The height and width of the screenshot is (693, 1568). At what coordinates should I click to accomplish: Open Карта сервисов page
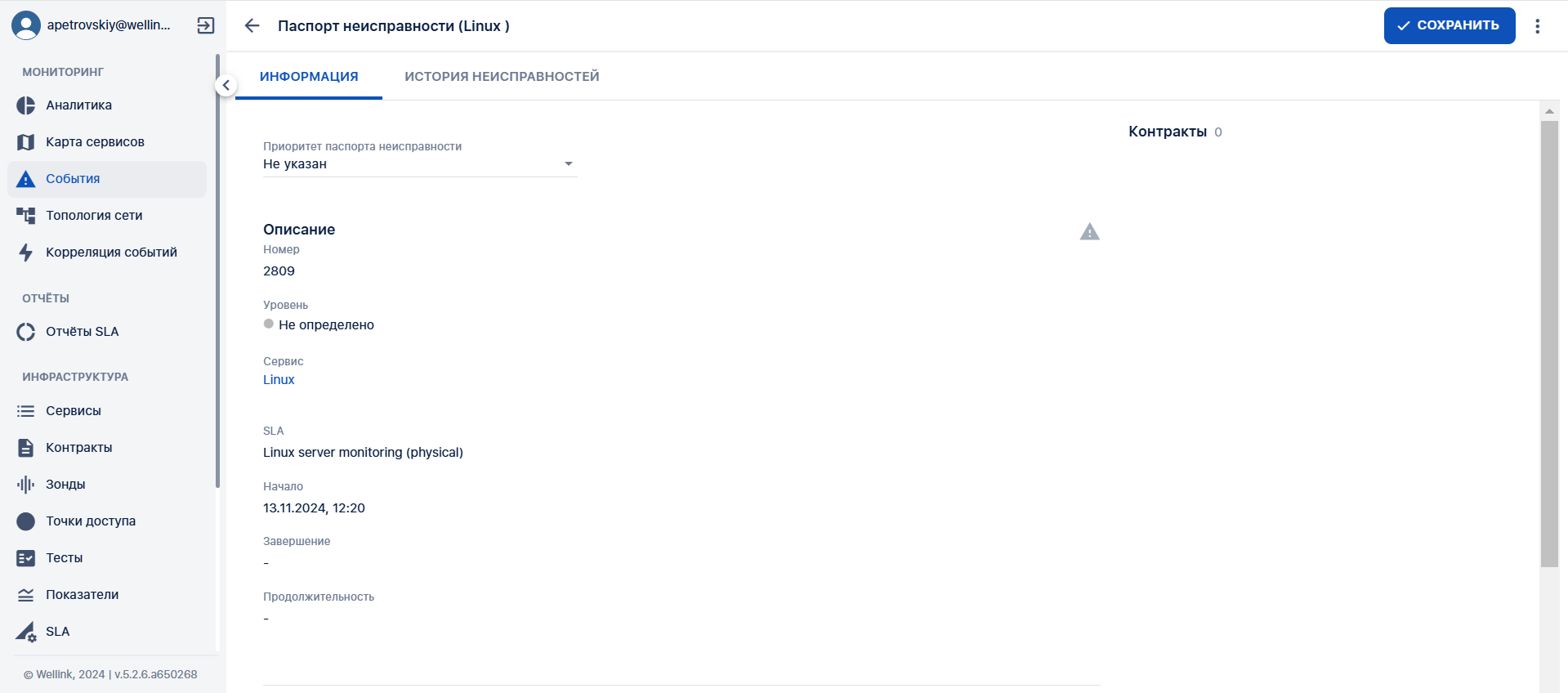[x=107, y=142]
